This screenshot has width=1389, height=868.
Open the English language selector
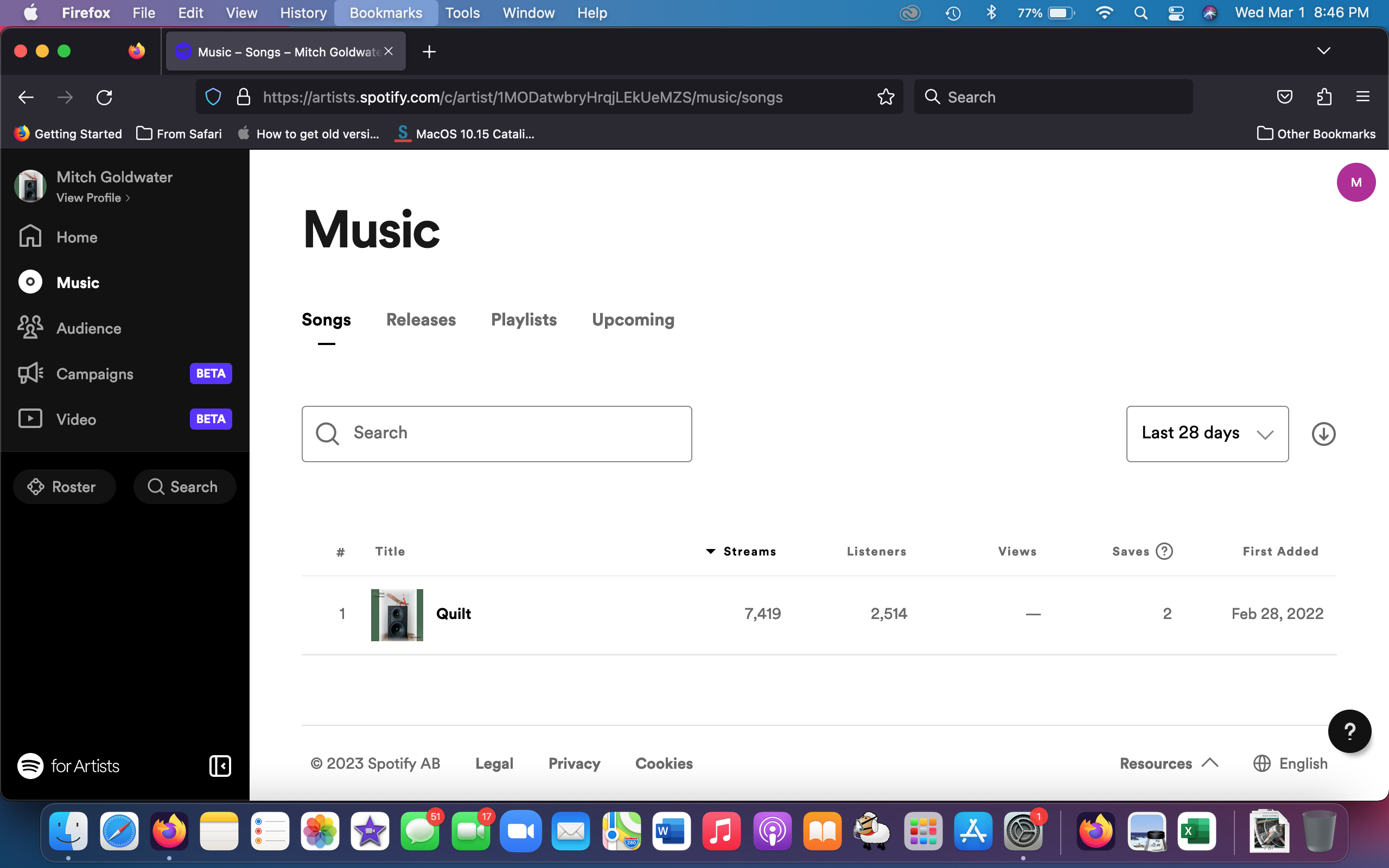[x=1291, y=763]
